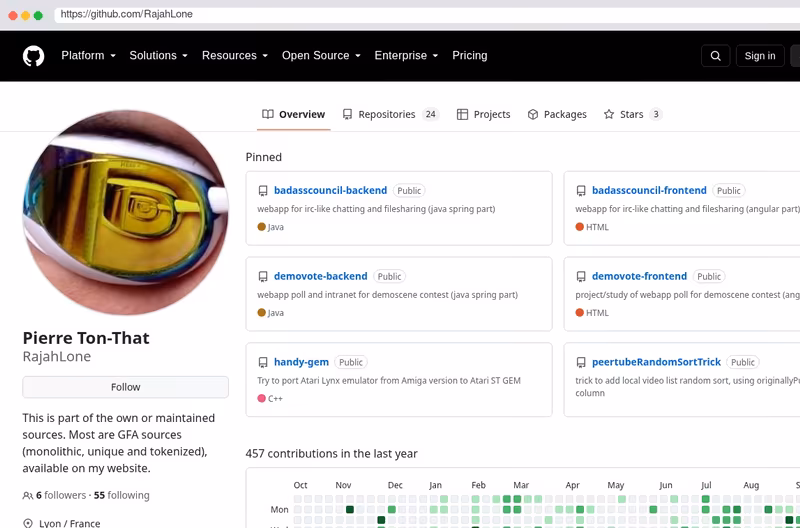The image size is (800, 528).
Task: Click the Projects table icon
Action: [x=462, y=114]
